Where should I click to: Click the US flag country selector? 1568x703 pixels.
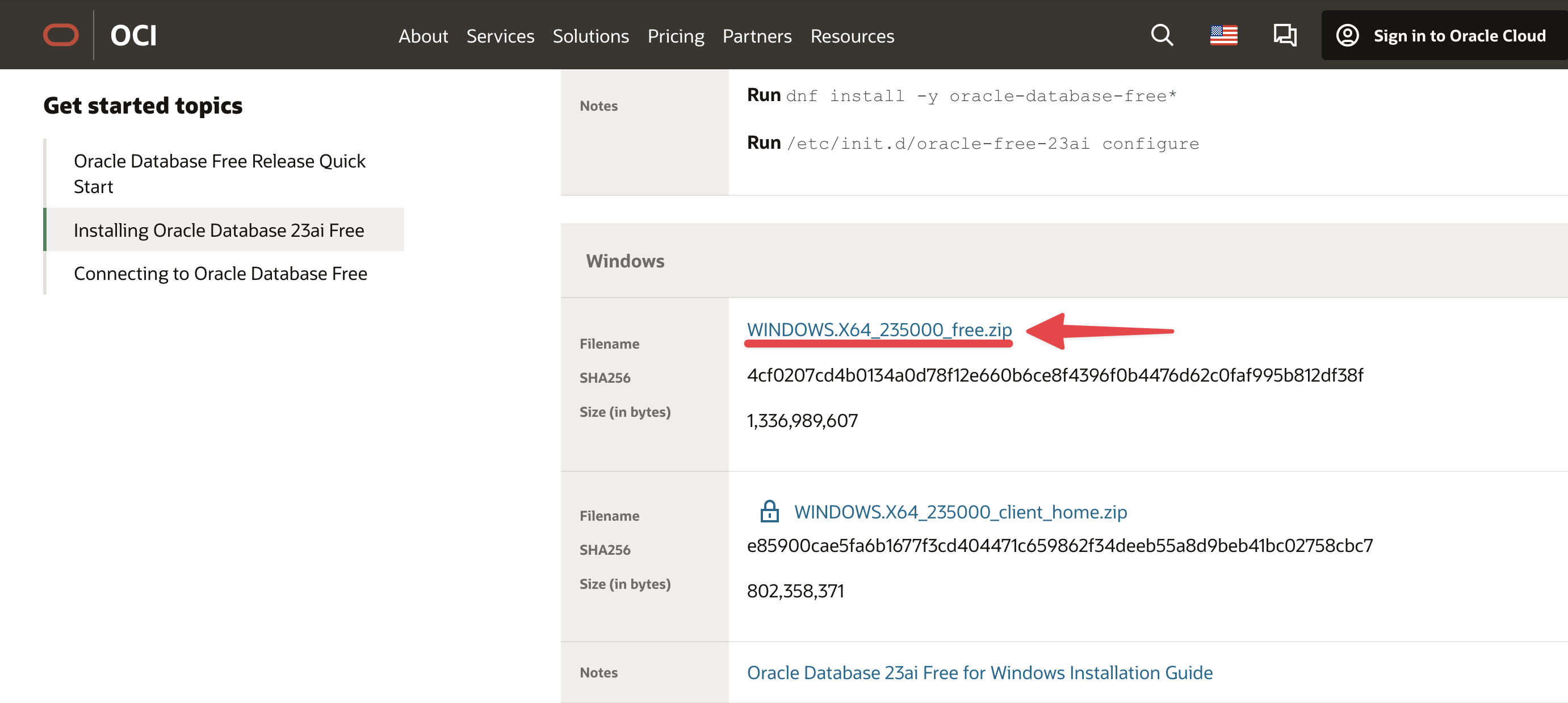[1223, 35]
